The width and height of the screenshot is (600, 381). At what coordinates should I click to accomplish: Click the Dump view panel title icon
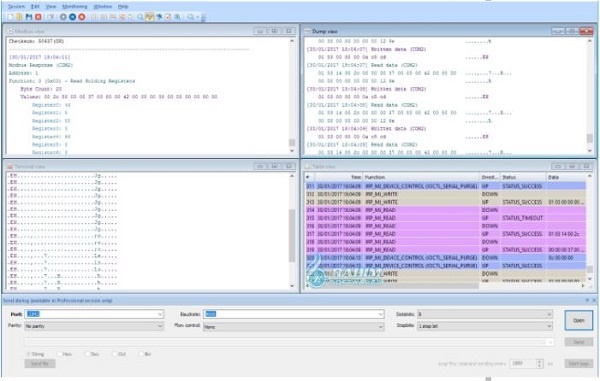308,31
